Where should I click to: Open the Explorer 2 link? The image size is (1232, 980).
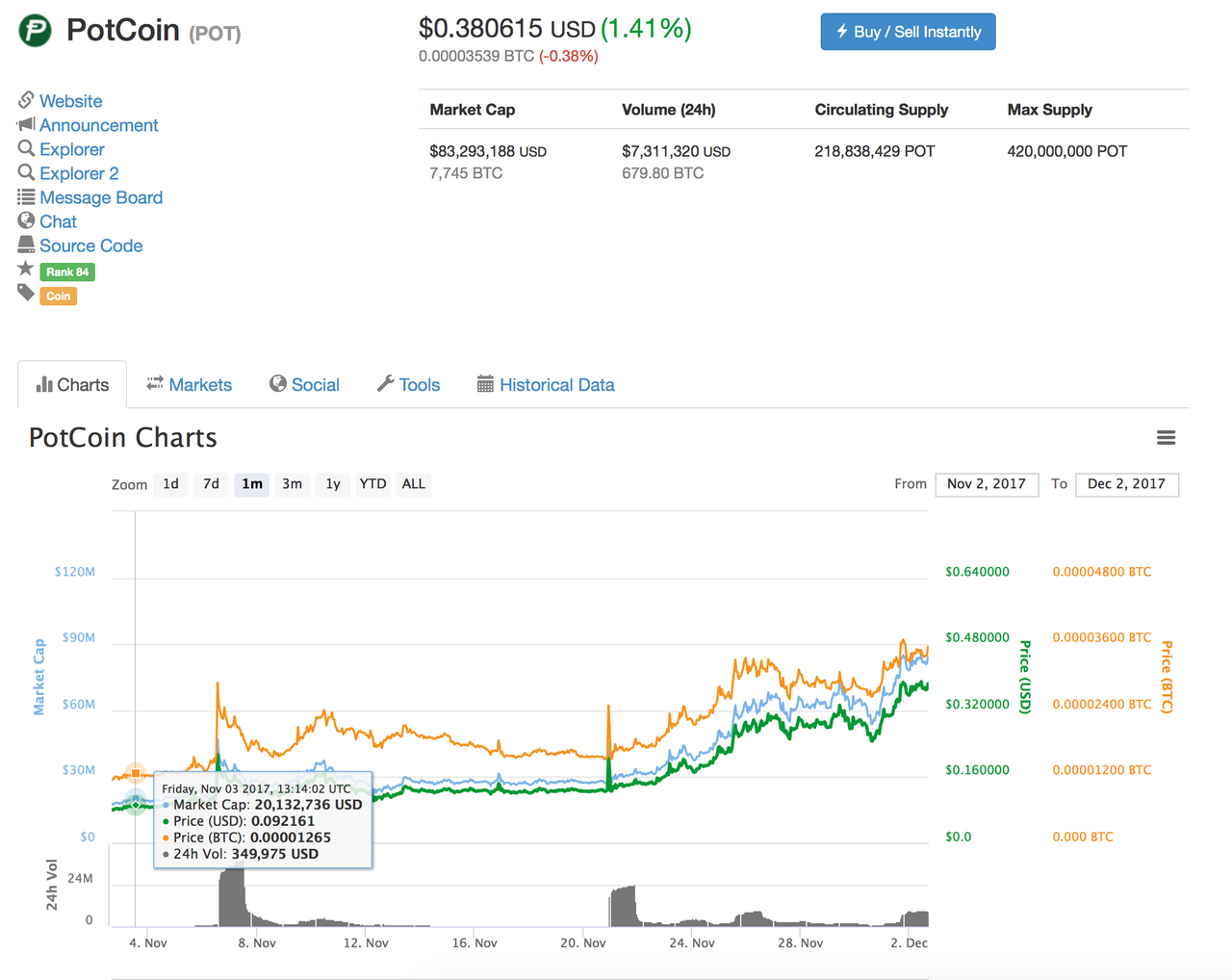click(x=79, y=173)
